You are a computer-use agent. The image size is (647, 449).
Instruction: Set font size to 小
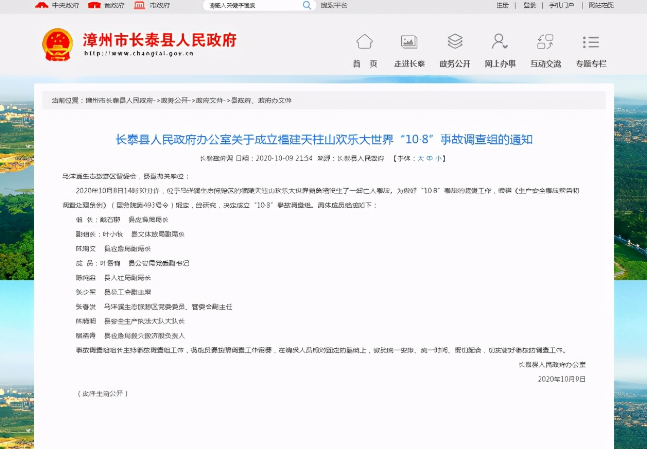(438, 158)
